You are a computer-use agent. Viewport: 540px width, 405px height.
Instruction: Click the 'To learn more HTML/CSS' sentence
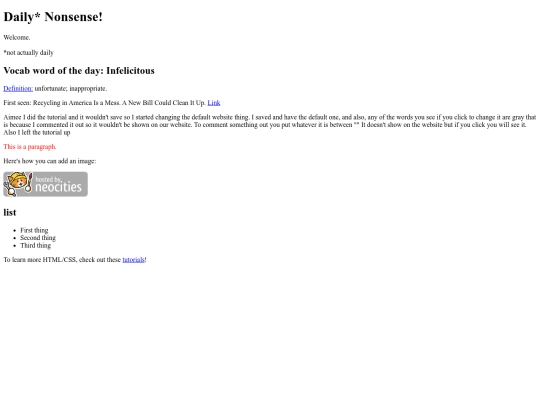coord(75,260)
